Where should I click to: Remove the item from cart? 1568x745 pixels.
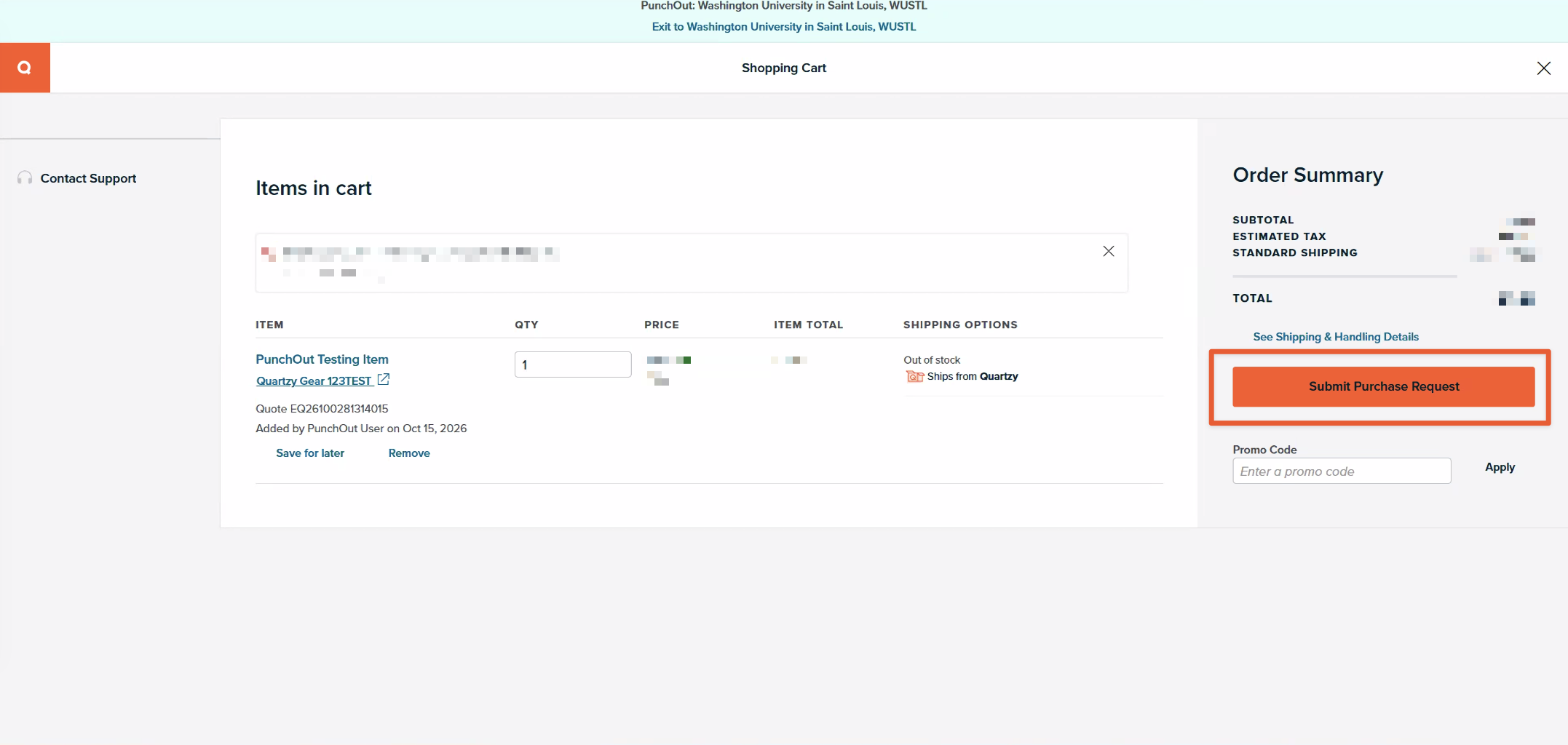(x=409, y=453)
